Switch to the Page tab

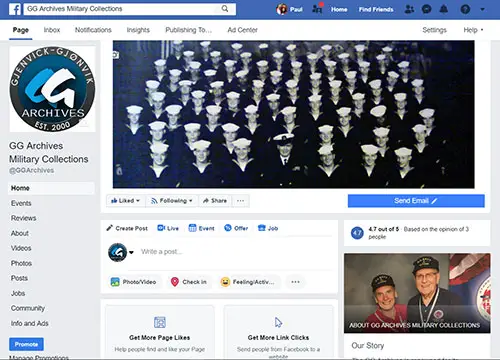(21, 30)
